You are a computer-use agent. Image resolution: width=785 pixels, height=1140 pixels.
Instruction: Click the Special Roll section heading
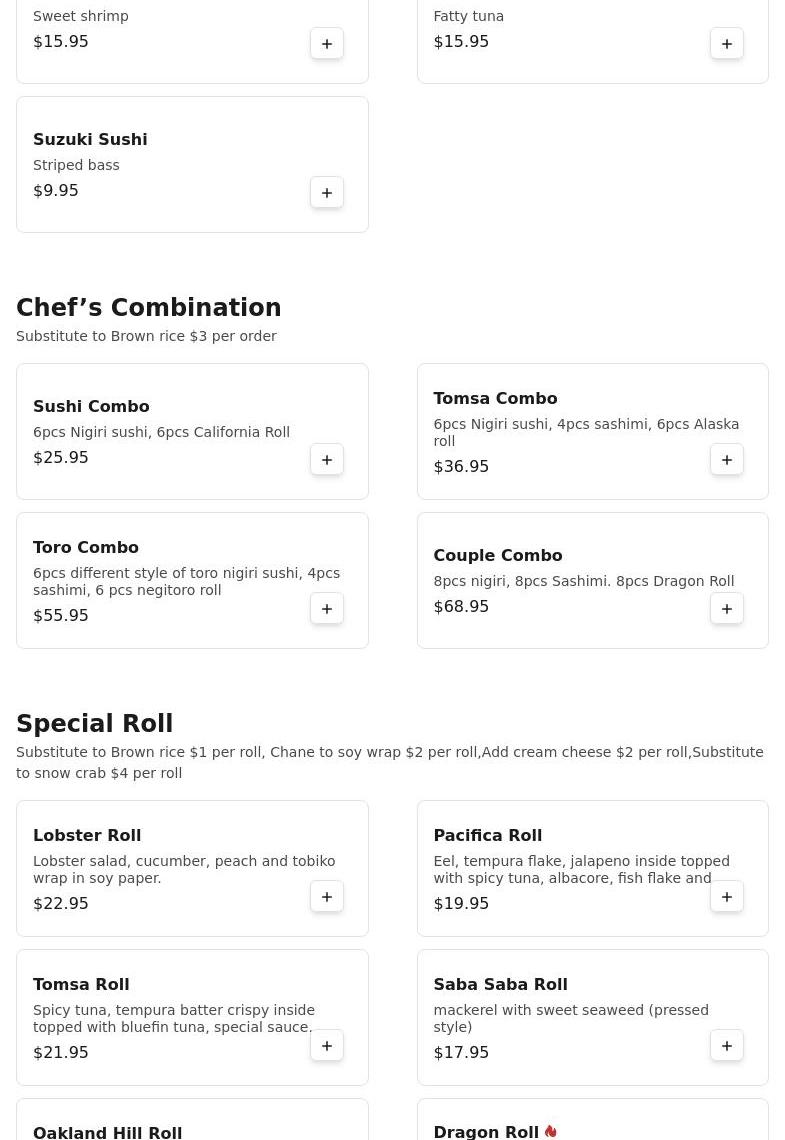pos(94,723)
